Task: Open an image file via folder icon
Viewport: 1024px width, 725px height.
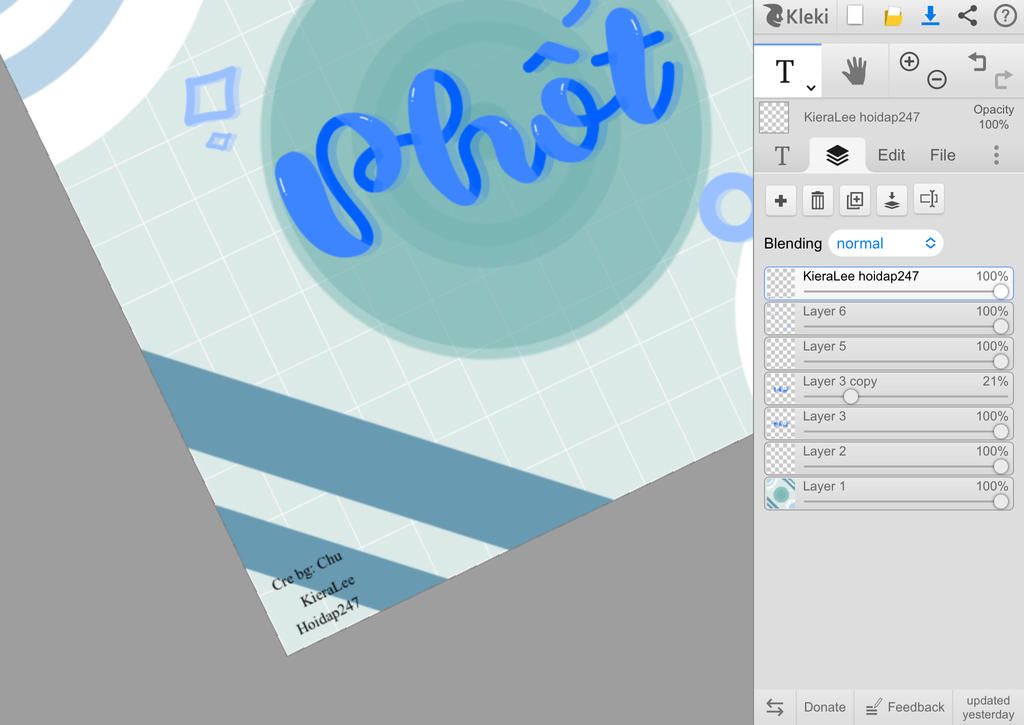Action: (x=893, y=16)
